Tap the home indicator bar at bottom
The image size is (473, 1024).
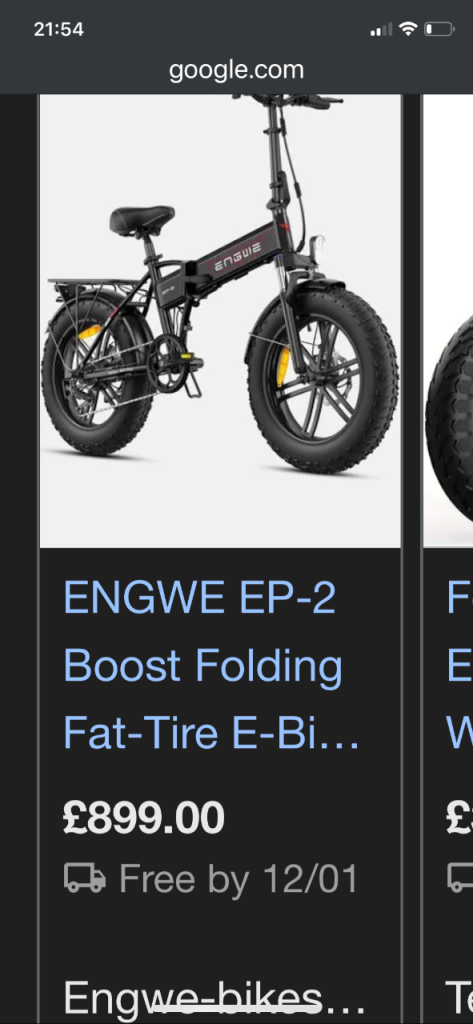236,1010
